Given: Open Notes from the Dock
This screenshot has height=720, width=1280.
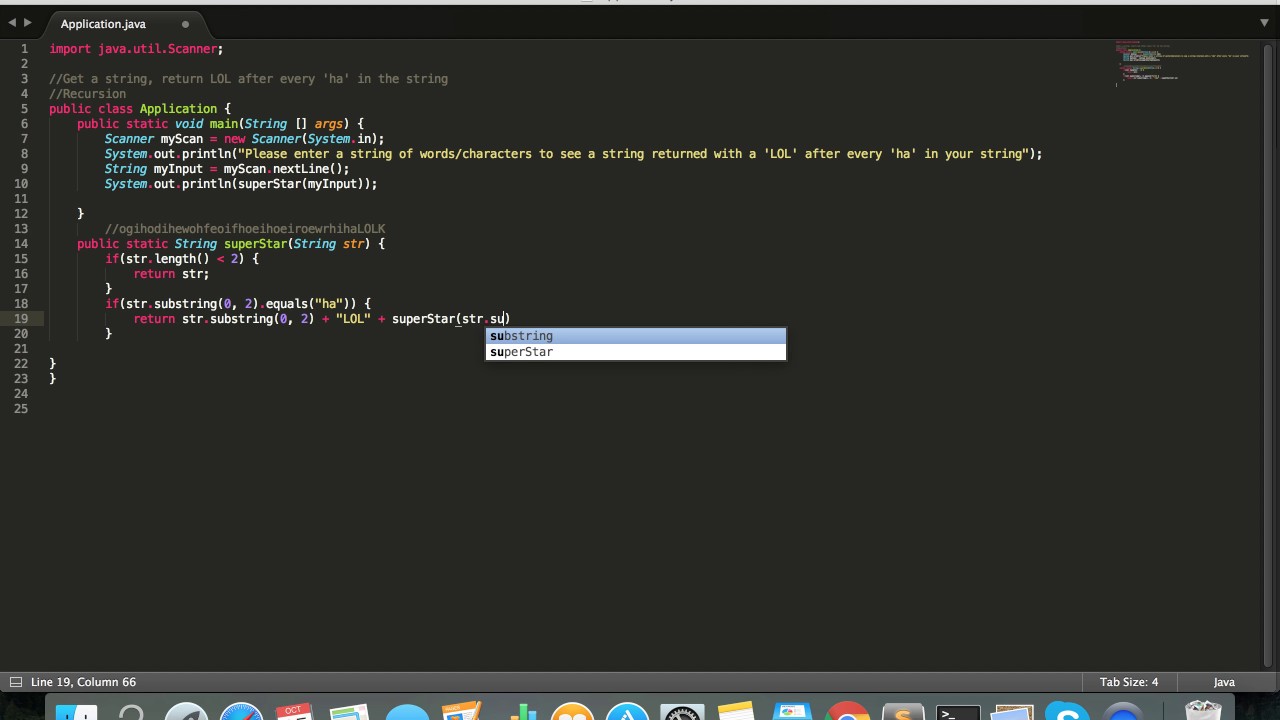Looking at the screenshot, I should point(736,712).
